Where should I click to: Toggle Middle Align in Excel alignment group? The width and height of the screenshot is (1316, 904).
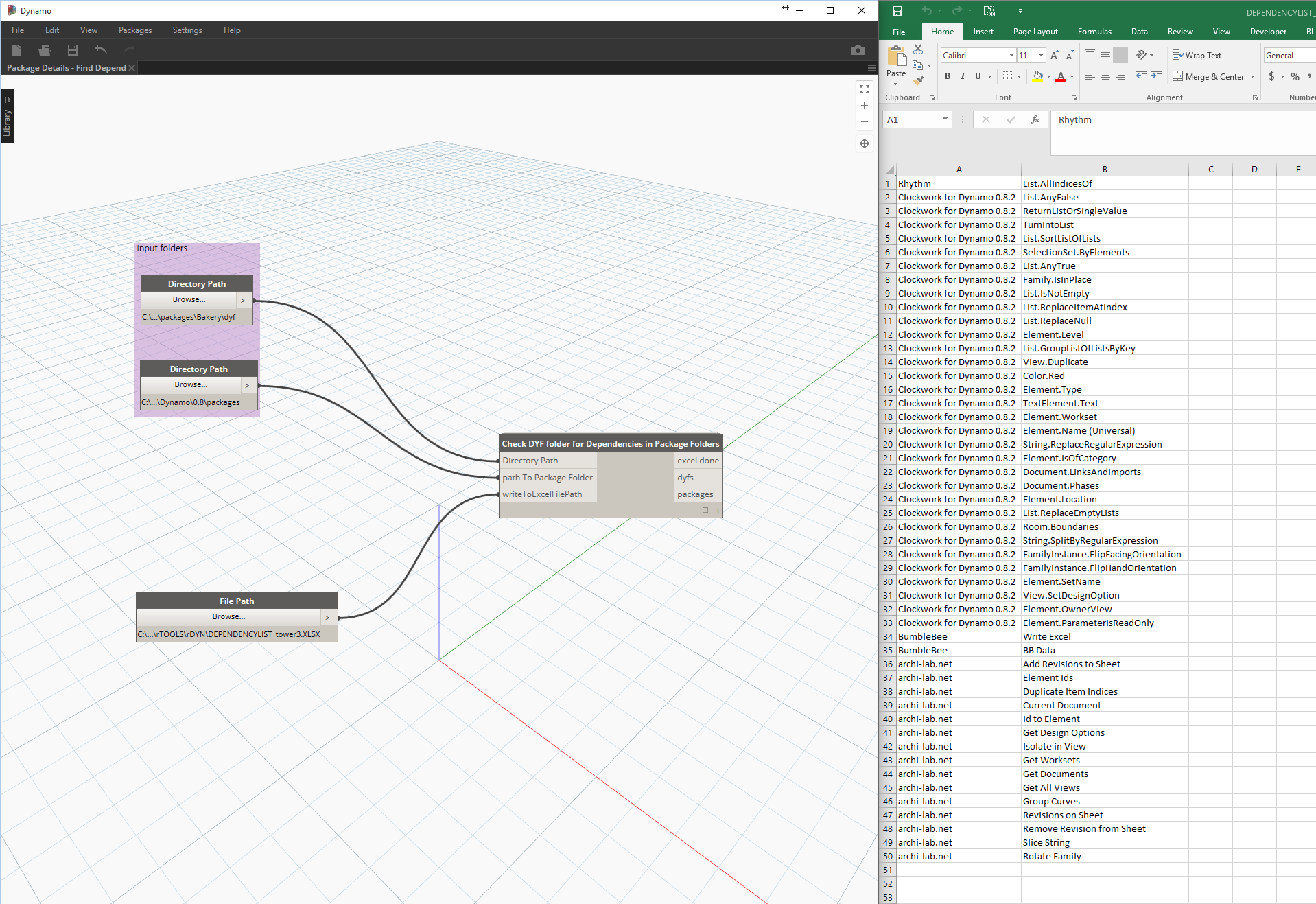[1105, 55]
